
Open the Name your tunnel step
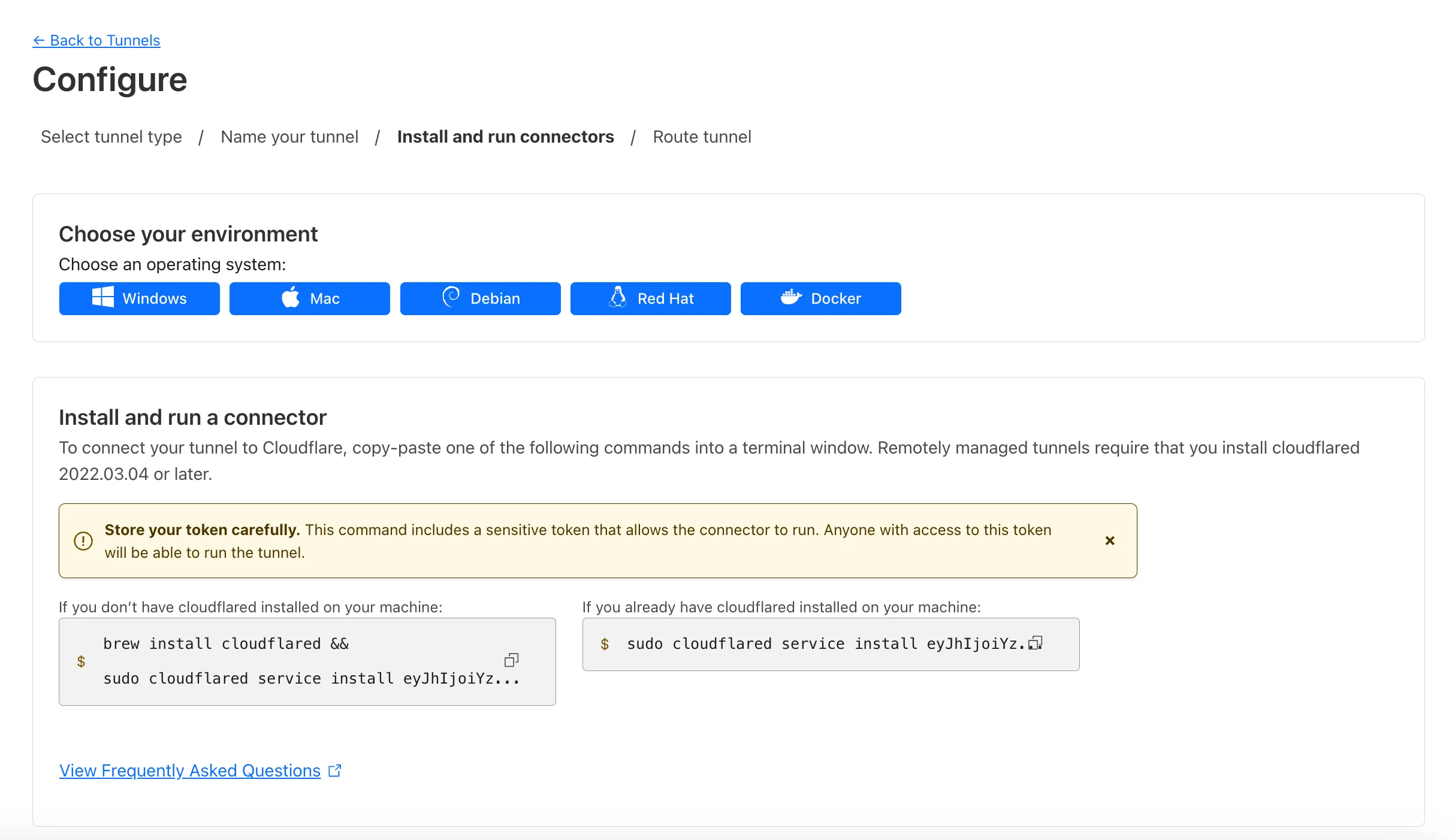[289, 137]
